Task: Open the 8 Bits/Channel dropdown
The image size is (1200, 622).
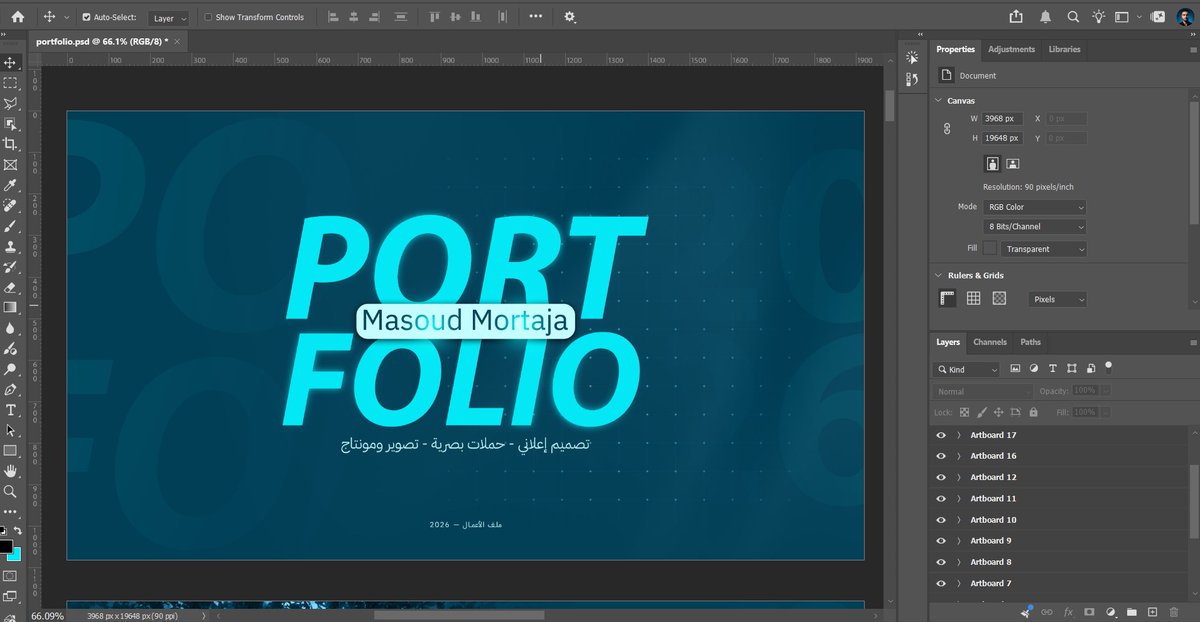Action: tap(1034, 226)
